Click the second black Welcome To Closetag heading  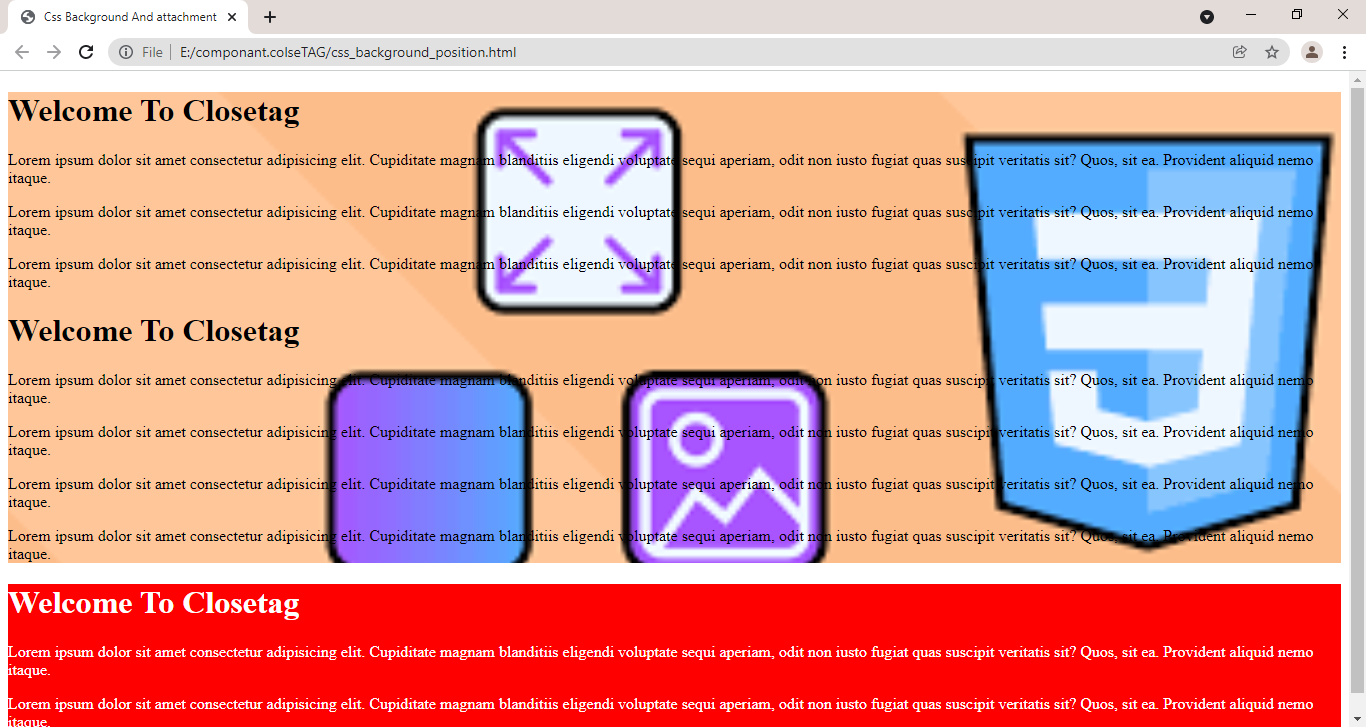(154, 331)
